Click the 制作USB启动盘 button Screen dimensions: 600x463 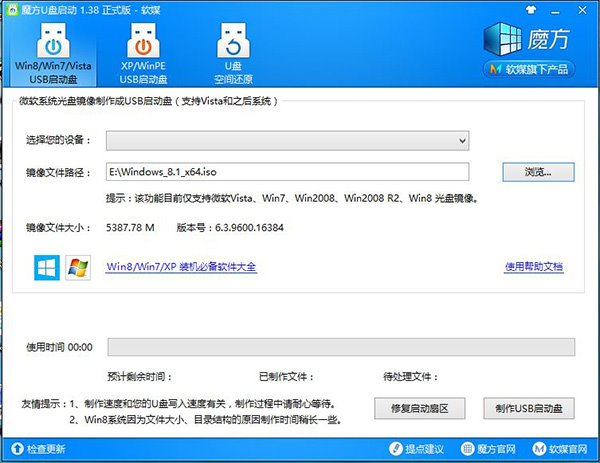[528, 408]
